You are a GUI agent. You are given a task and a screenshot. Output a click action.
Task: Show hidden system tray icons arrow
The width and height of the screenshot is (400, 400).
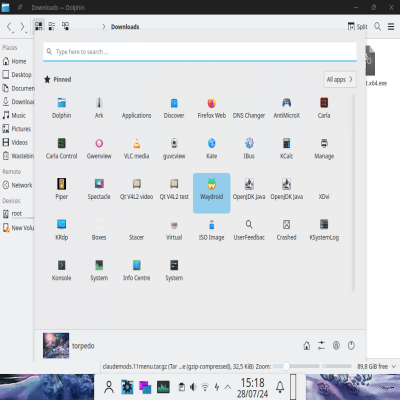228,387
